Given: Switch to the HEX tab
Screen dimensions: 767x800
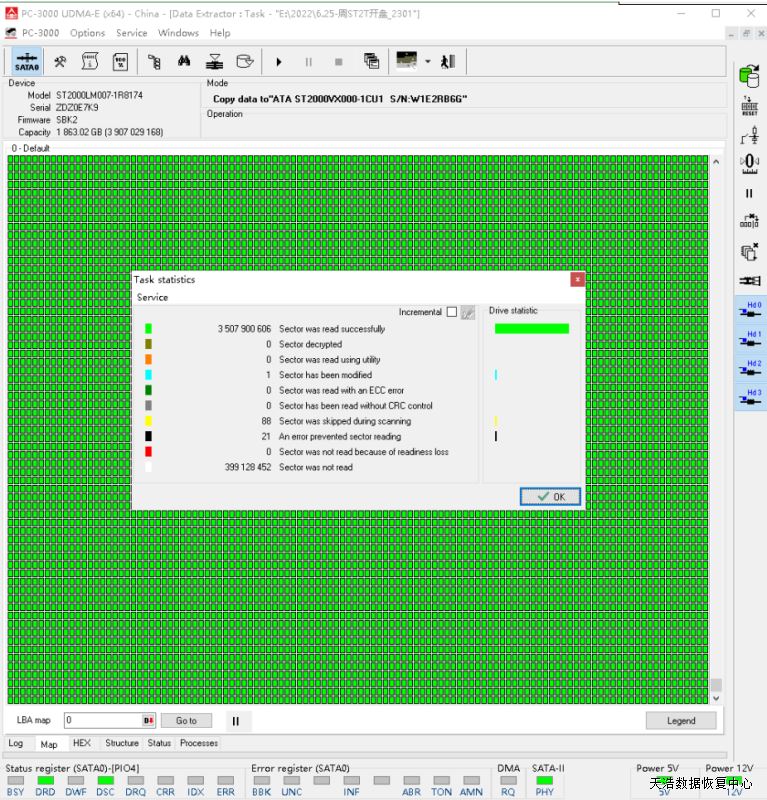Looking at the screenshot, I should [x=82, y=743].
